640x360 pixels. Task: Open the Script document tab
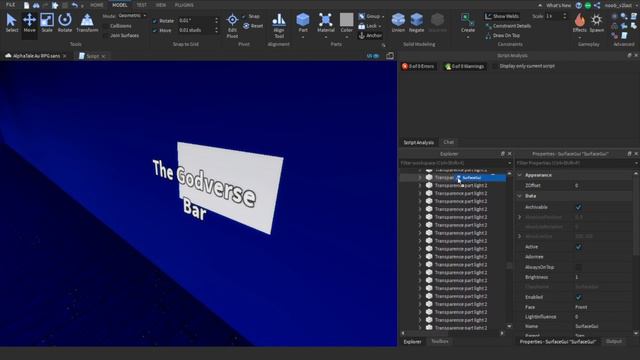tap(92, 56)
